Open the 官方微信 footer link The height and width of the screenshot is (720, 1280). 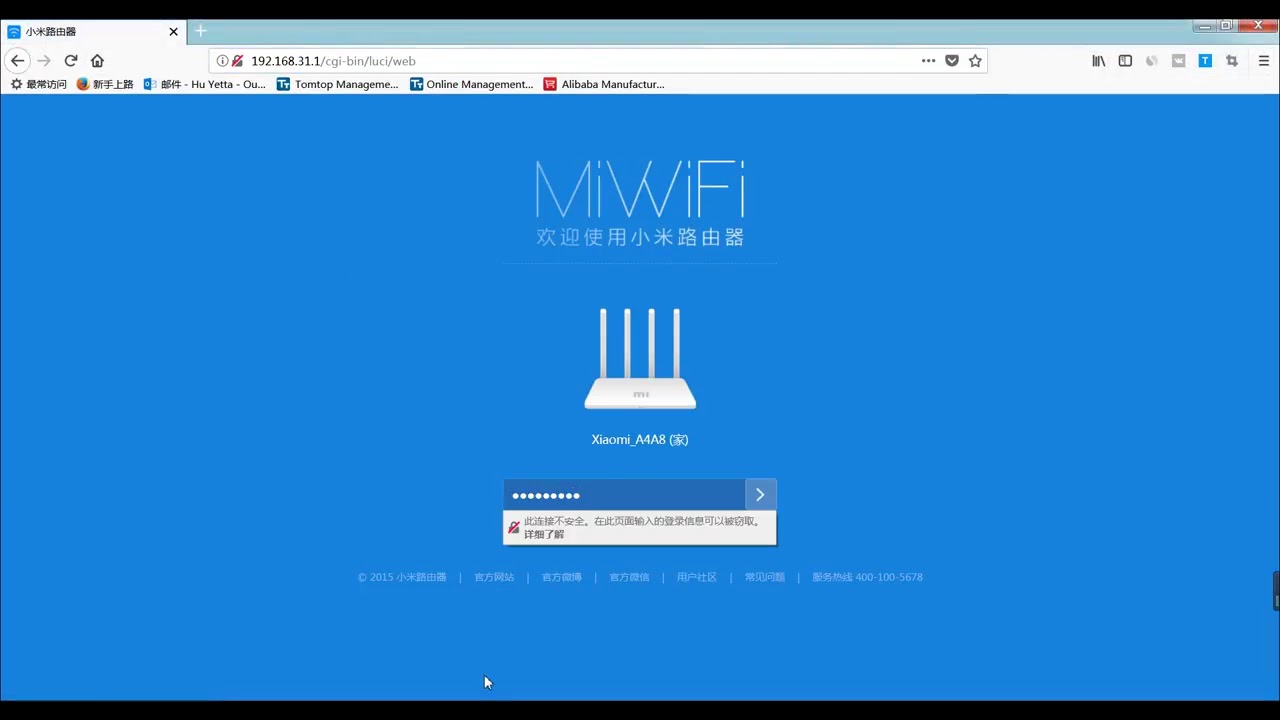(x=629, y=578)
